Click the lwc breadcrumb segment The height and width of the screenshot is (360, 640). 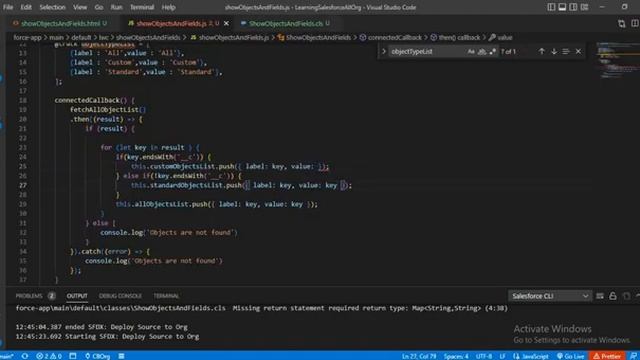(104, 38)
